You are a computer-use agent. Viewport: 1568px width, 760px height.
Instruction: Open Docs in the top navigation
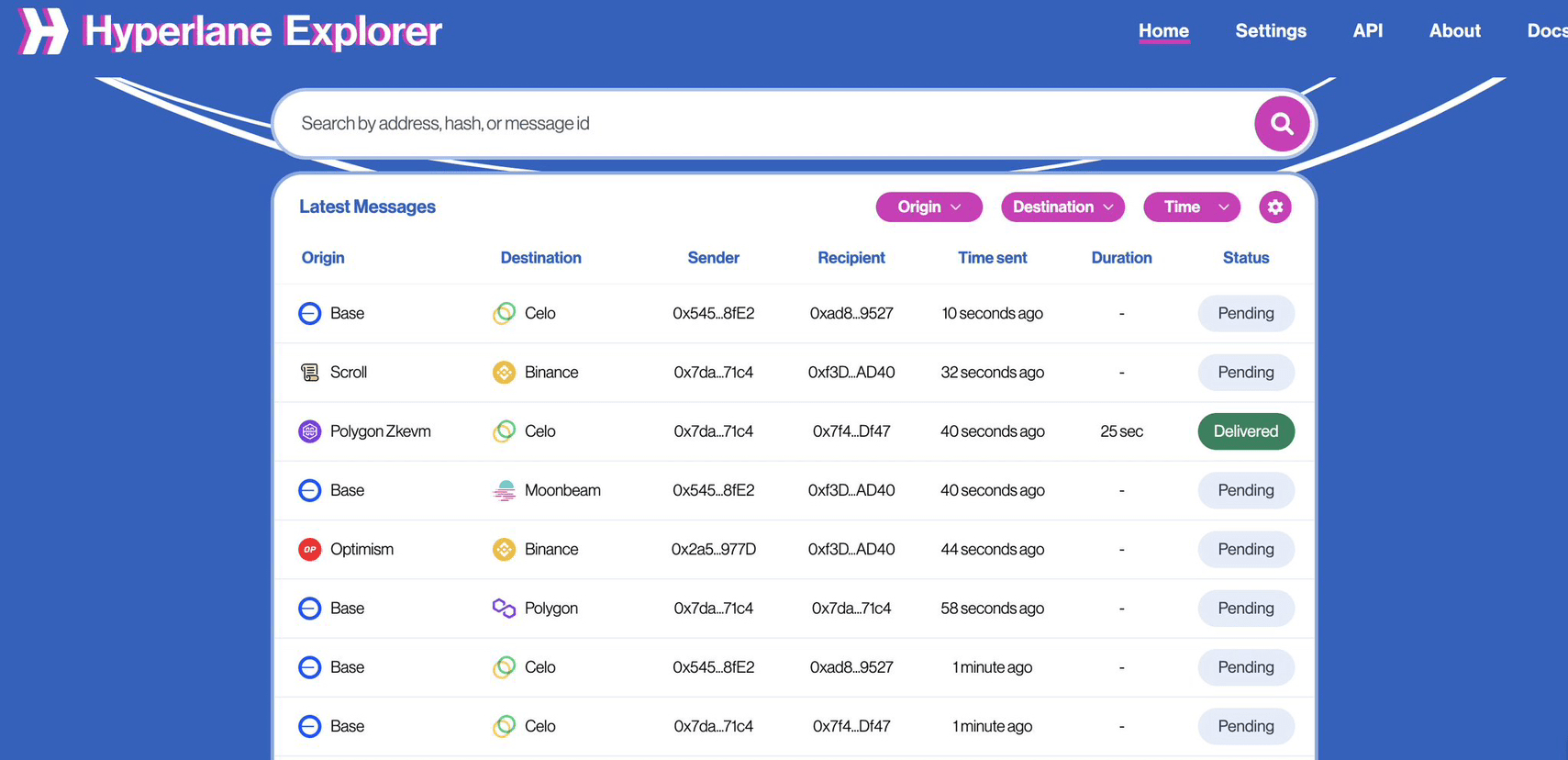coord(1547,31)
